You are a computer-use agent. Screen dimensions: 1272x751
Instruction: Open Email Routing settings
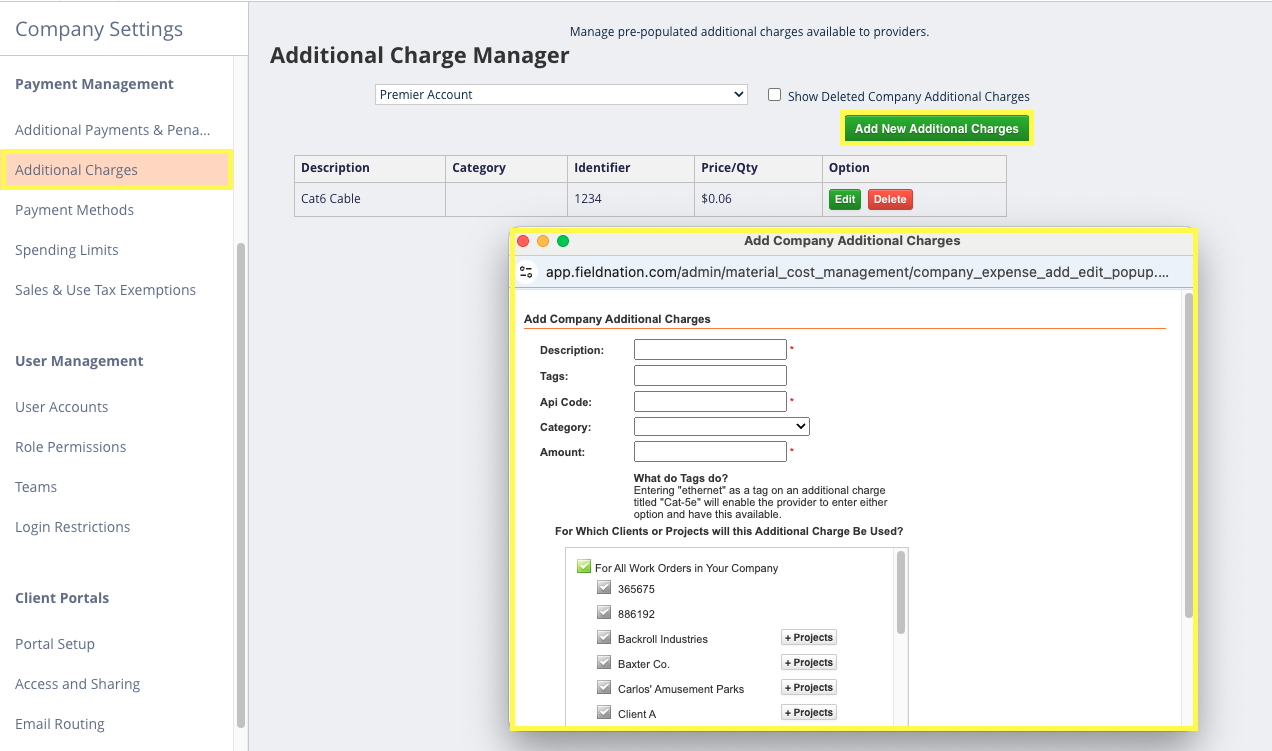pos(60,724)
